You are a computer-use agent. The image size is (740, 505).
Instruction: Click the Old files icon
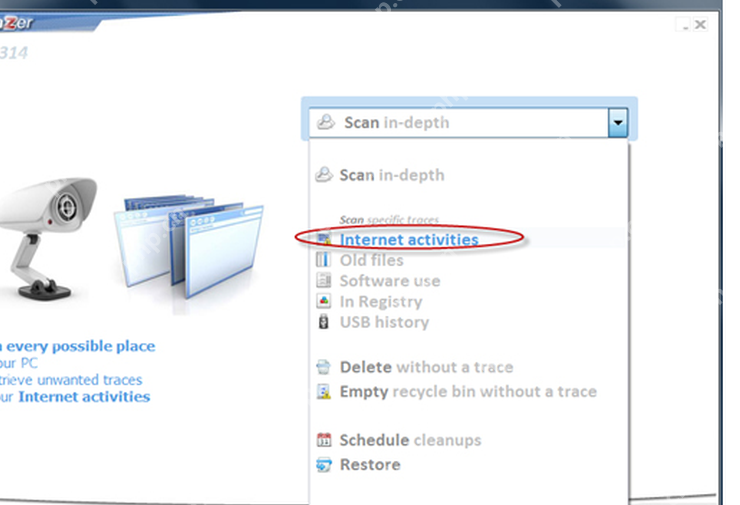(323, 260)
